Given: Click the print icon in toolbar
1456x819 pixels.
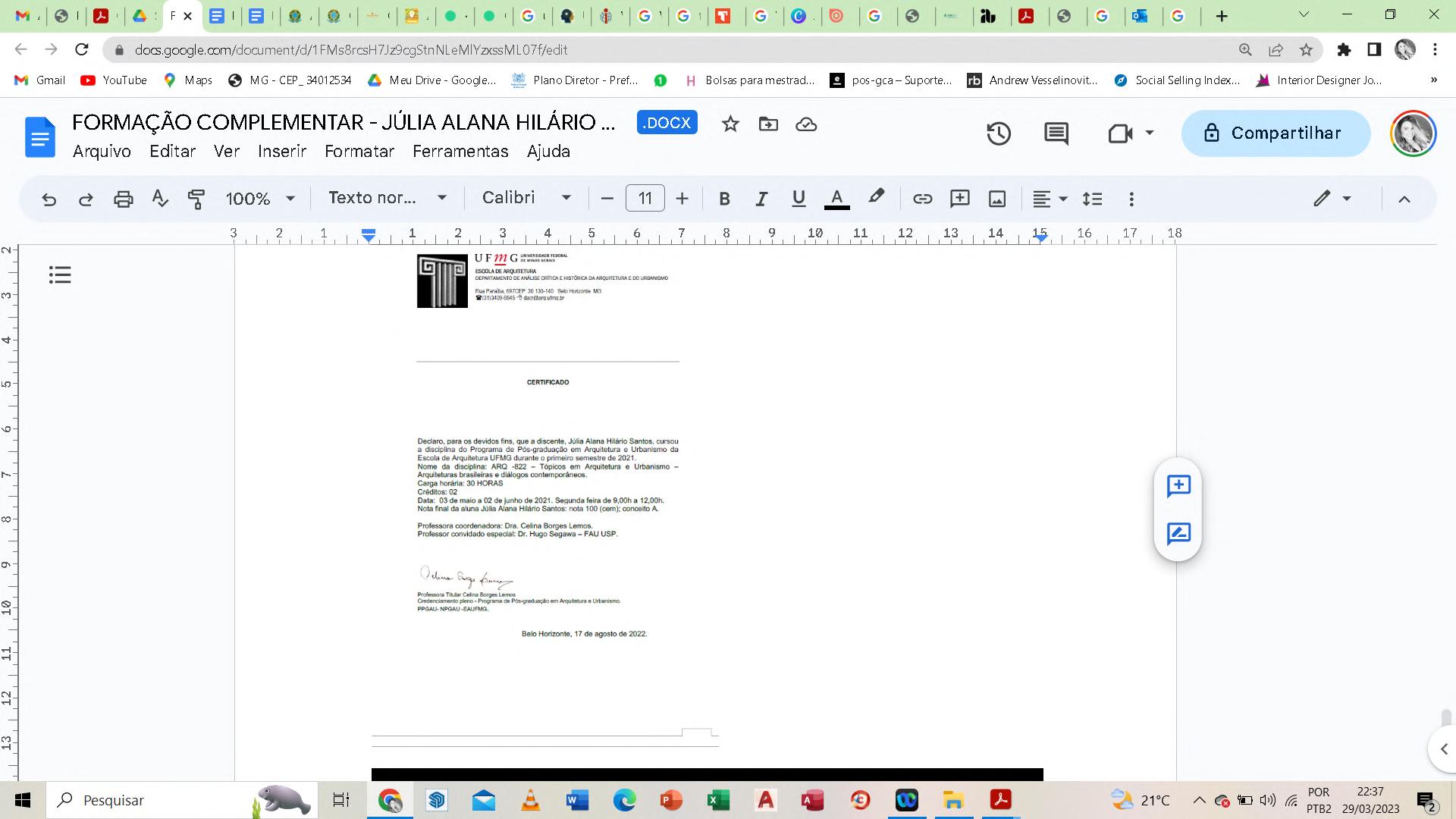Looking at the screenshot, I should point(123,199).
